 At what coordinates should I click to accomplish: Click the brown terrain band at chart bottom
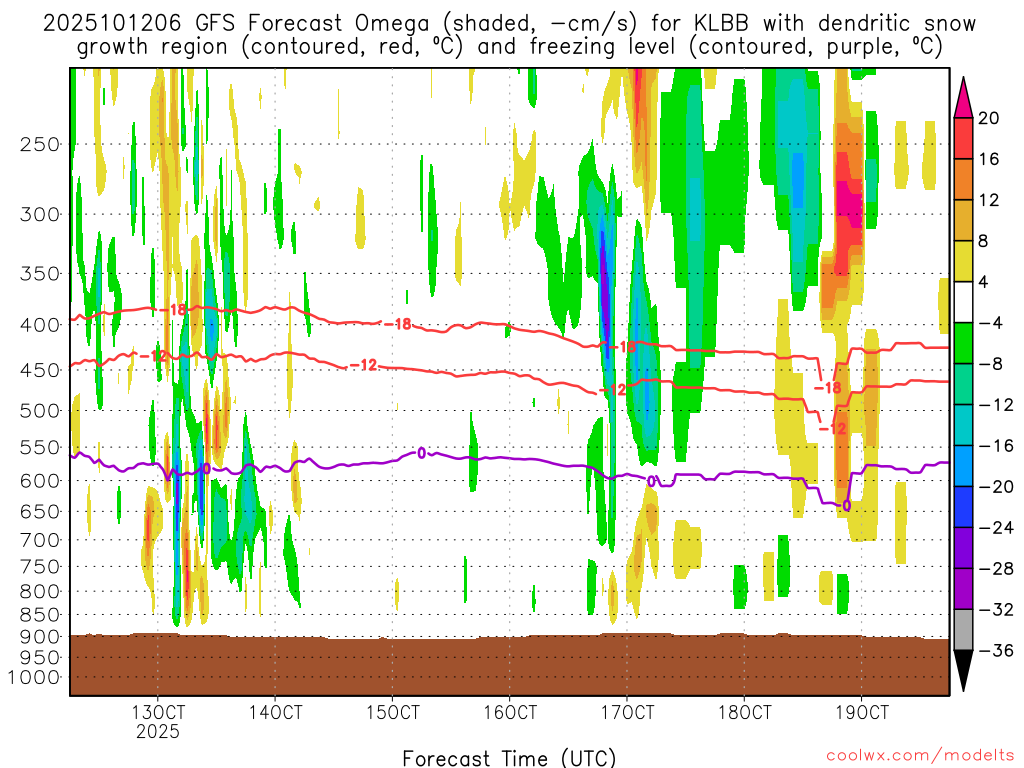tap(509, 665)
